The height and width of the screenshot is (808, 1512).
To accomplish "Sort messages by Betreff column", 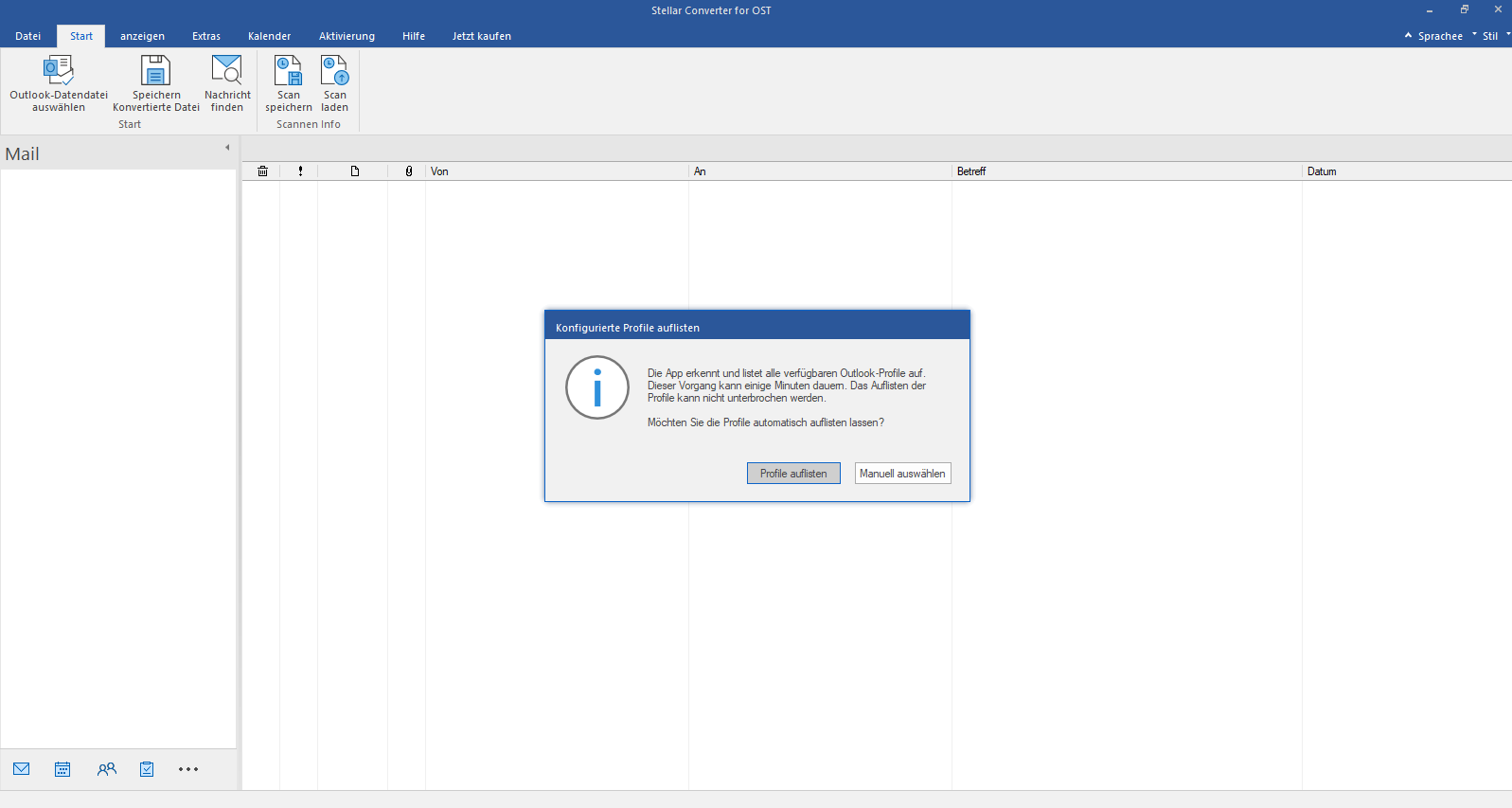I will [x=1127, y=171].
